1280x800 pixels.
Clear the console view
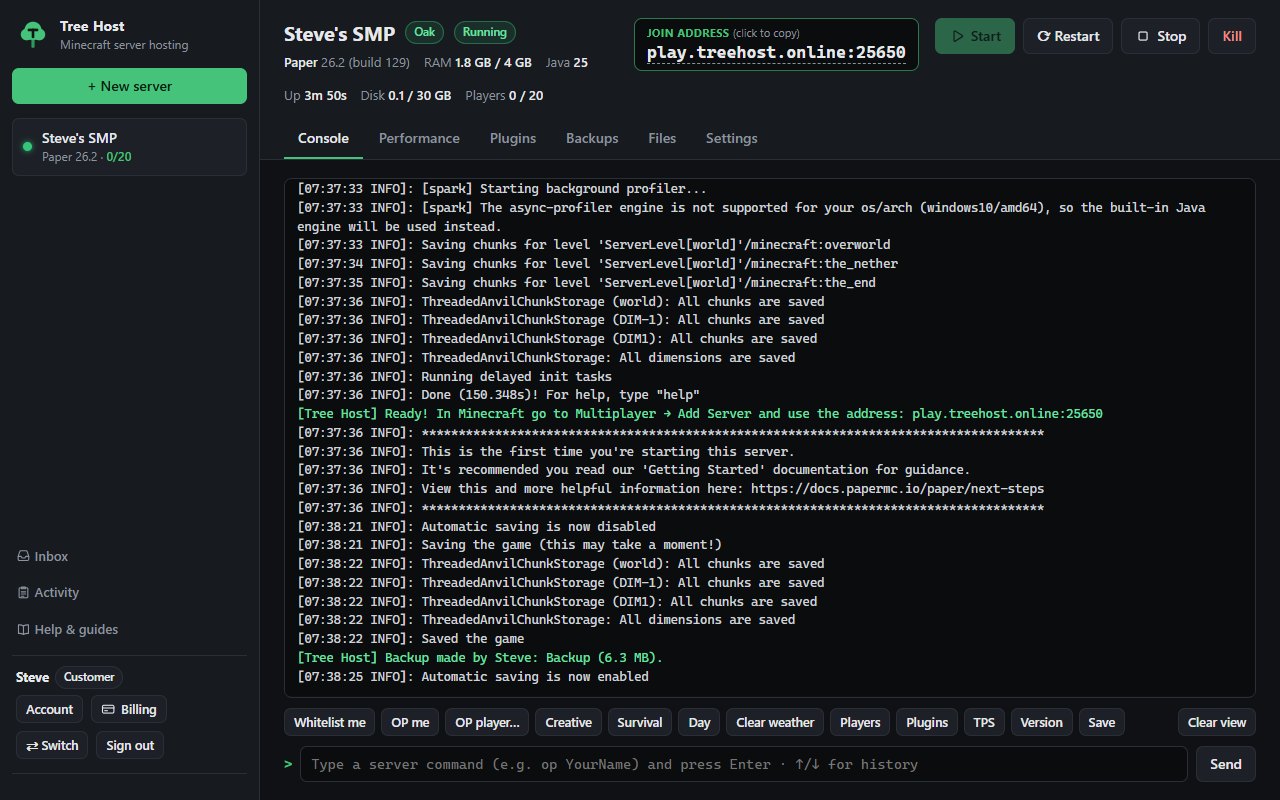click(1217, 722)
